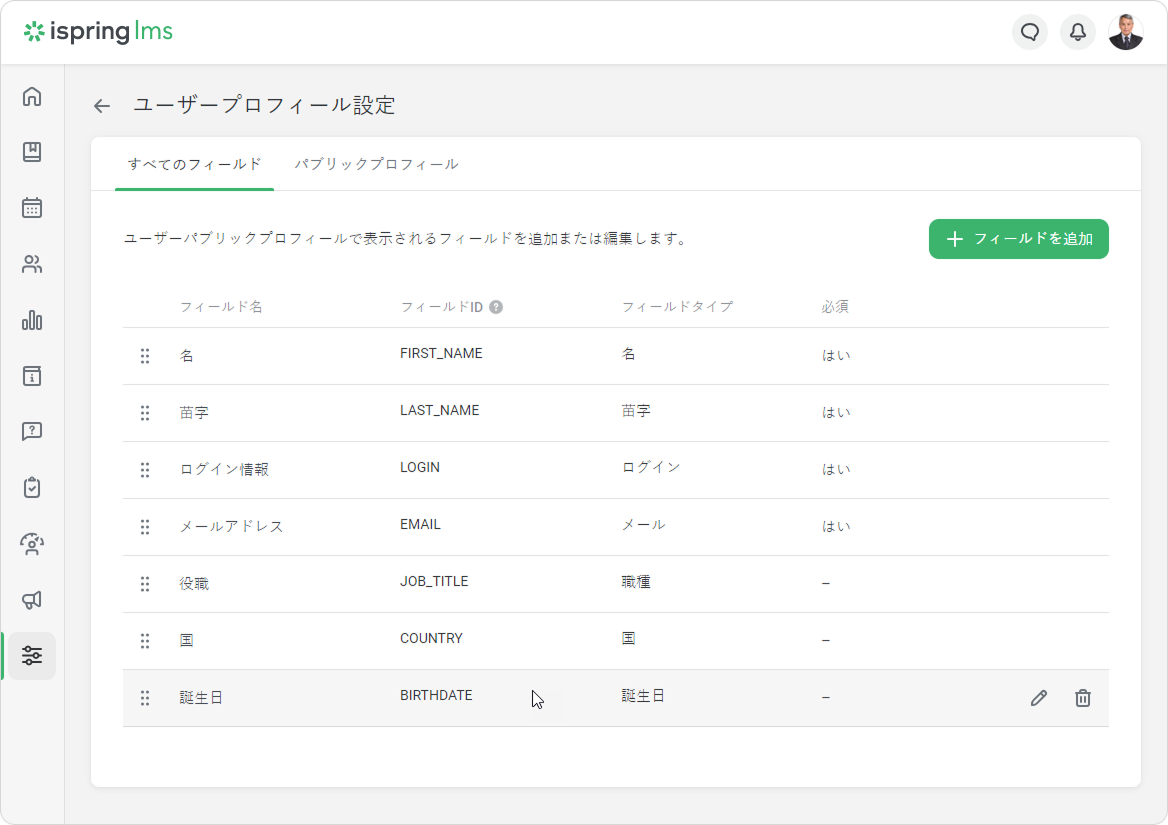
Task: Open the chat bubble icon
Action: pyautogui.click(x=1030, y=32)
